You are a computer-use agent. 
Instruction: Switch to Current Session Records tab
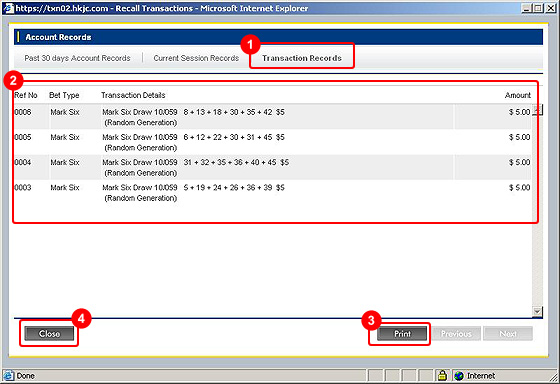[x=196, y=58]
